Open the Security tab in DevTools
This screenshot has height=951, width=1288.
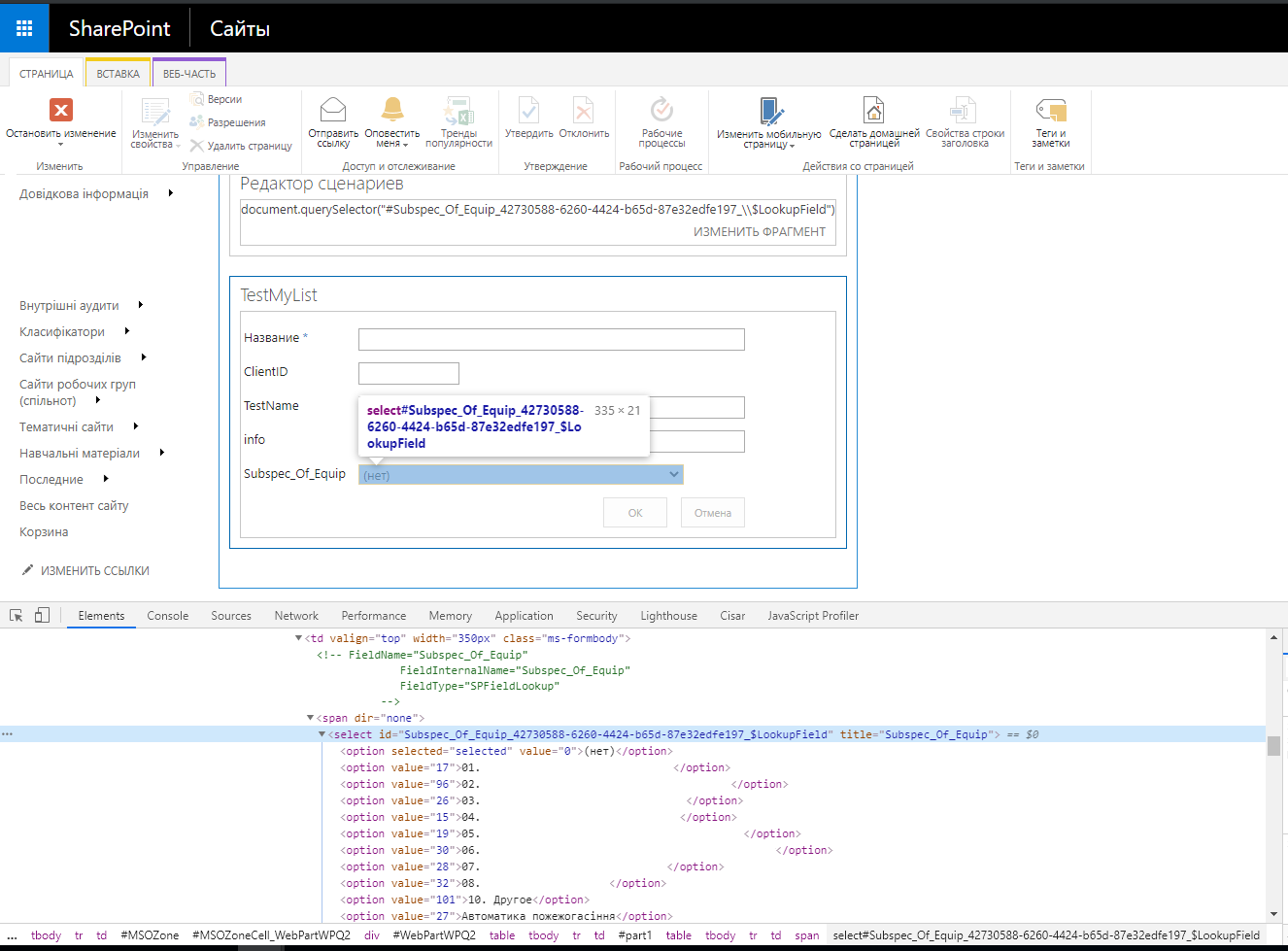pos(596,616)
